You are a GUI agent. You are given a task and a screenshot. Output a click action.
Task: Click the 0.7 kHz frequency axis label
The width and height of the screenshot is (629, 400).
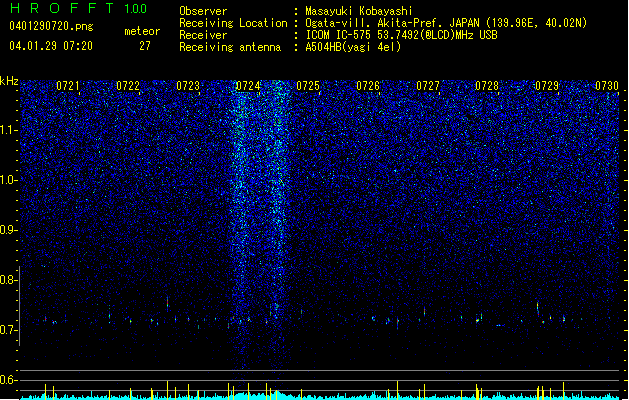(9, 330)
